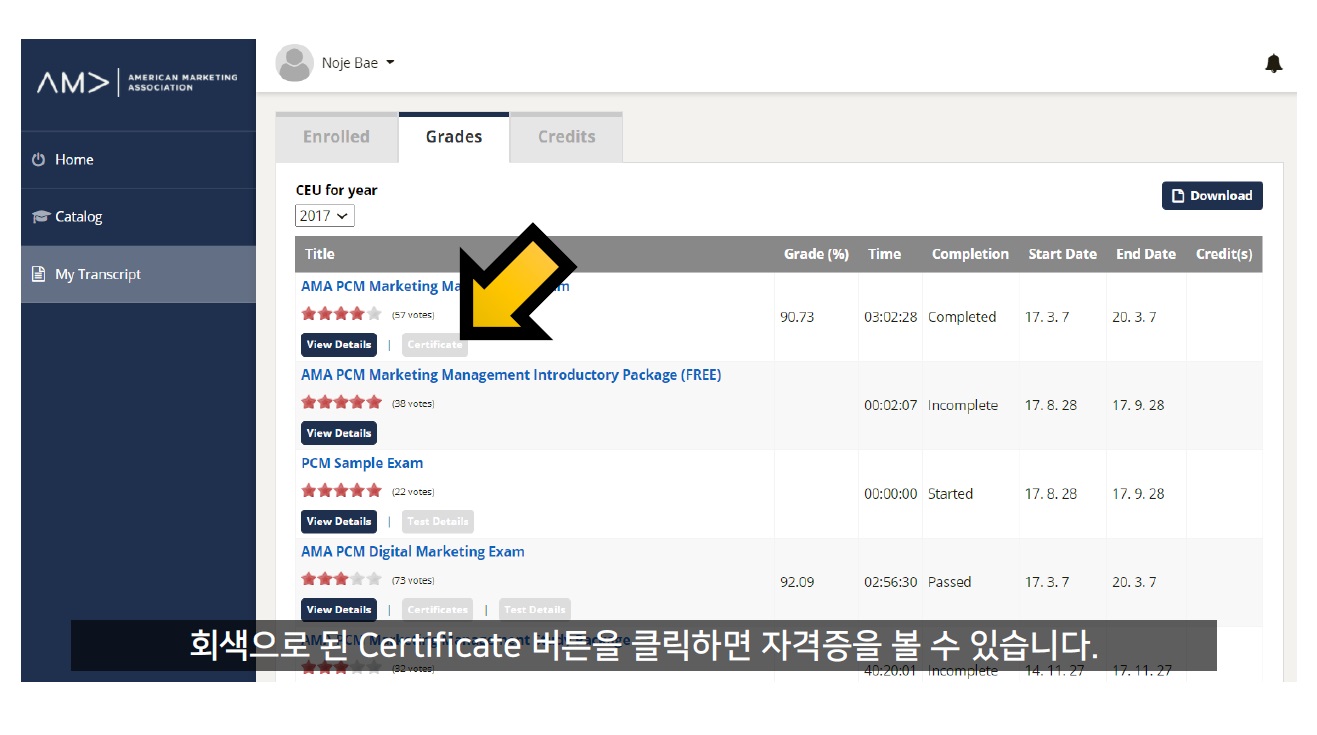Viewport: 1317px width, 735px height.
Task: Click the star rating for Digital Marketing Exam
Action: point(341,579)
